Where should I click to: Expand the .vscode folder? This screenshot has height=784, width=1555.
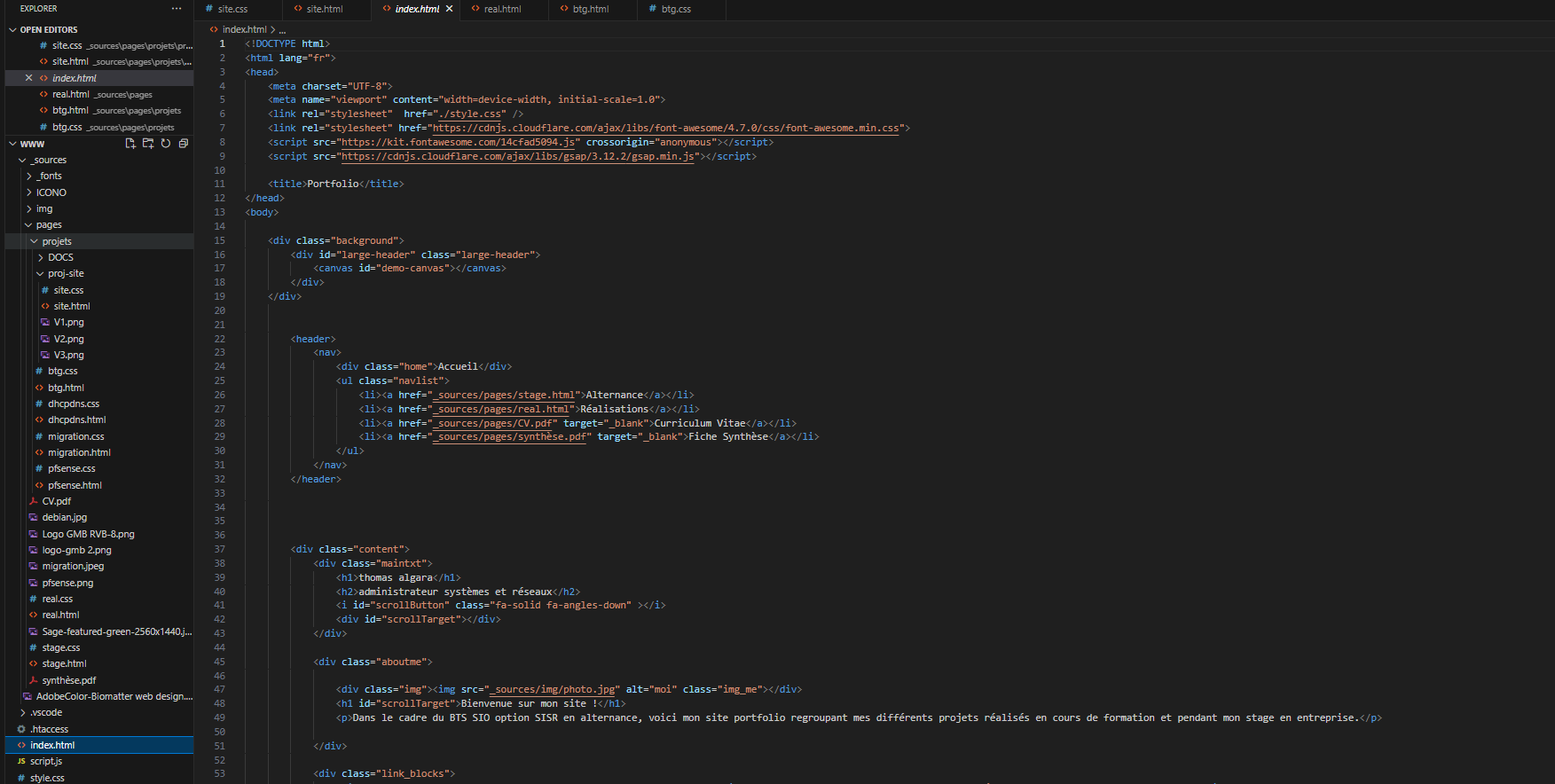[46, 712]
